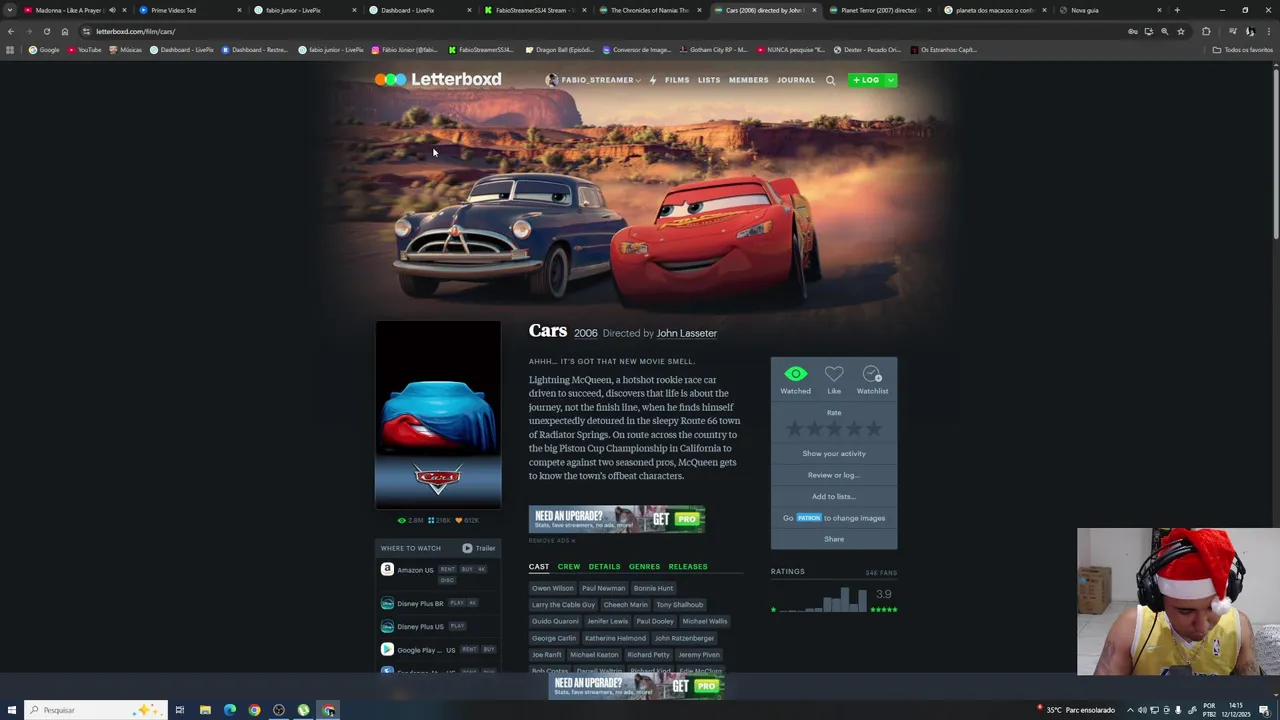Open Paul Newman cast link

603,588
